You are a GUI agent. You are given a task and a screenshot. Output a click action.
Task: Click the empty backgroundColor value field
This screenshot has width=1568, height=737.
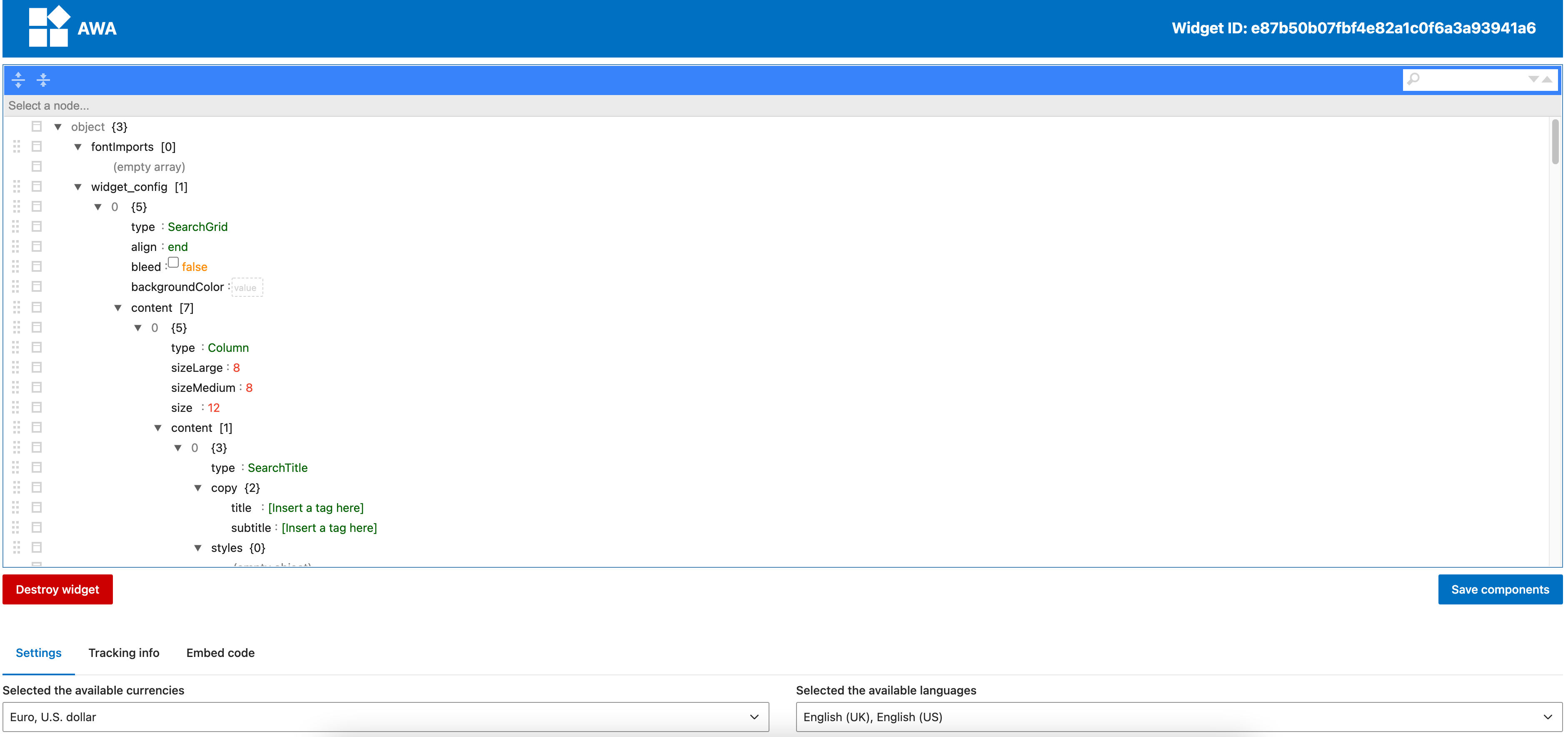pos(247,288)
